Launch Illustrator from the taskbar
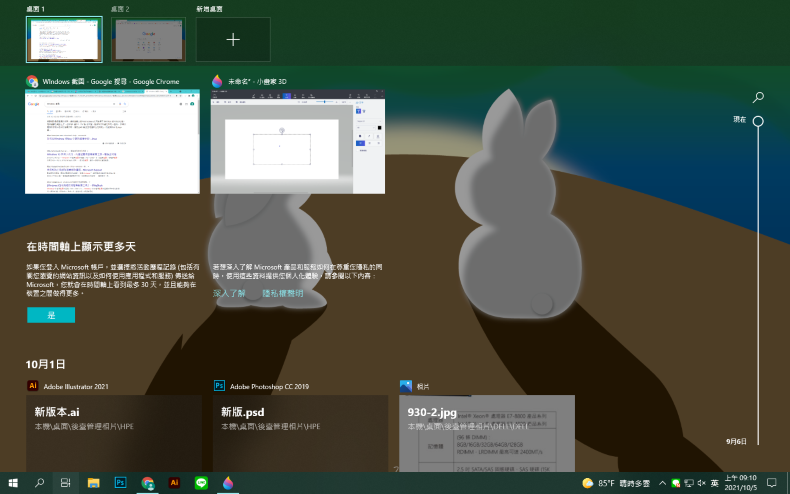 pyautogui.click(x=174, y=483)
